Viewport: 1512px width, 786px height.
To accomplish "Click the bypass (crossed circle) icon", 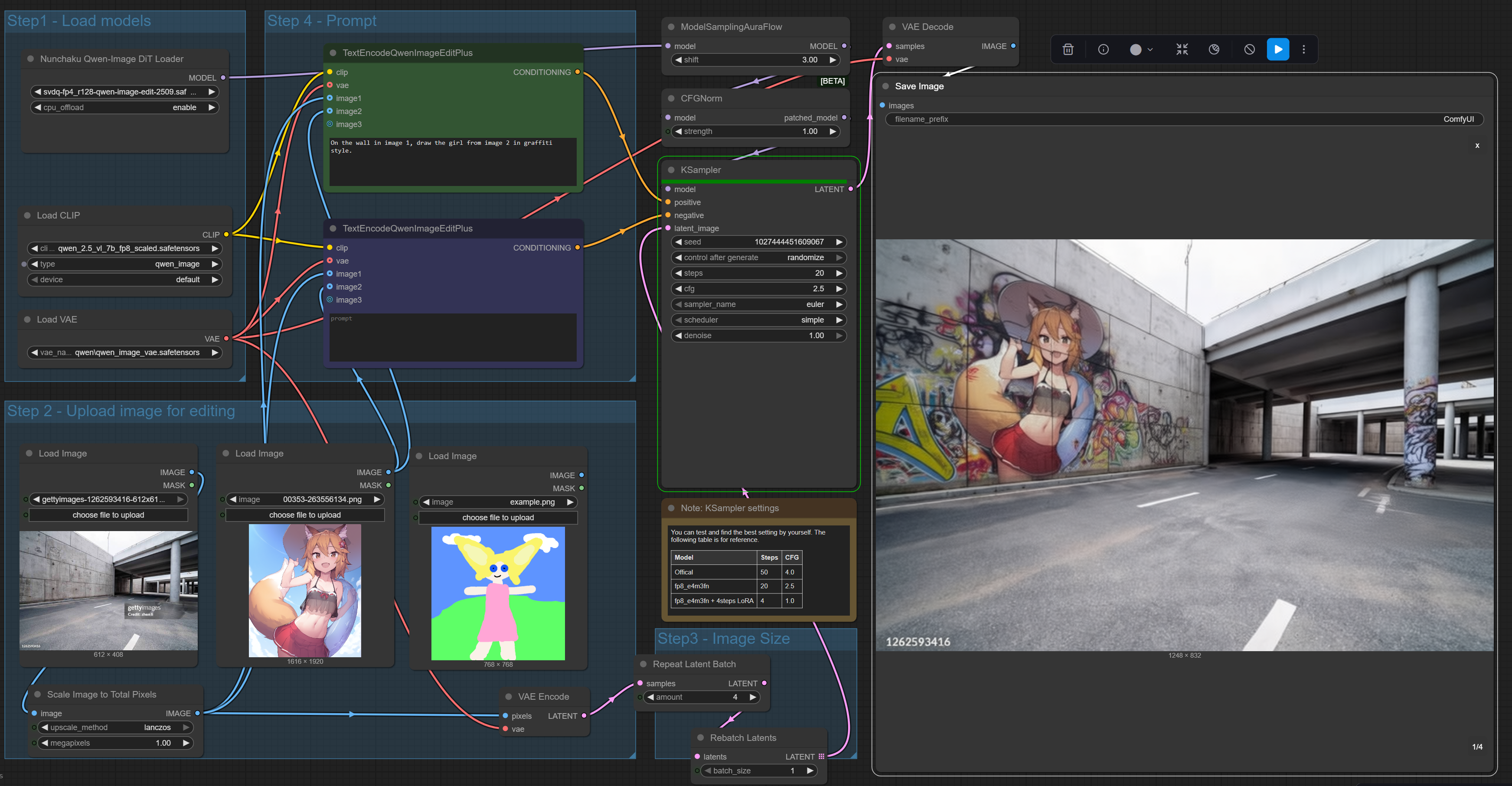I will pos(1249,49).
